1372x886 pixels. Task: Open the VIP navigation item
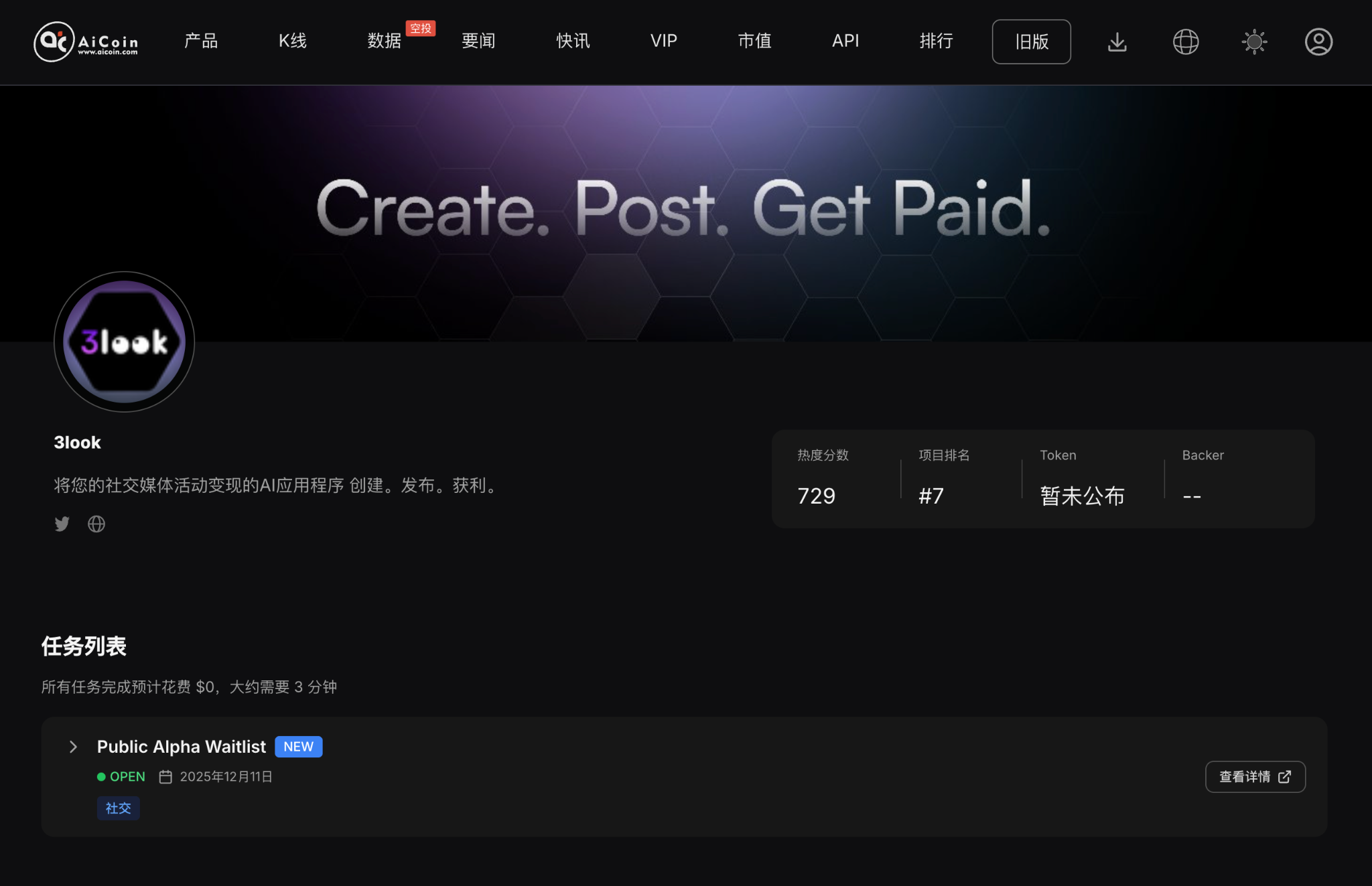pos(663,42)
